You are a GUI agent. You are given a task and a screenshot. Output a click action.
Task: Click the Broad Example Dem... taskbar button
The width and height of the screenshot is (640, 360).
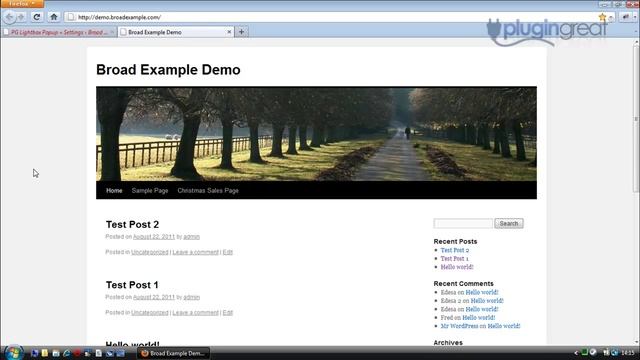click(x=173, y=353)
